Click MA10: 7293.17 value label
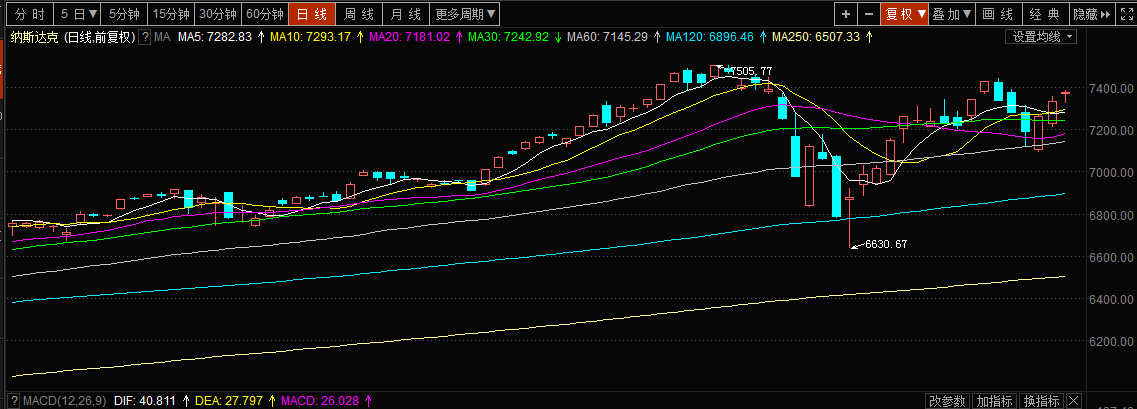The height and width of the screenshot is (409, 1137). (x=310, y=37)
